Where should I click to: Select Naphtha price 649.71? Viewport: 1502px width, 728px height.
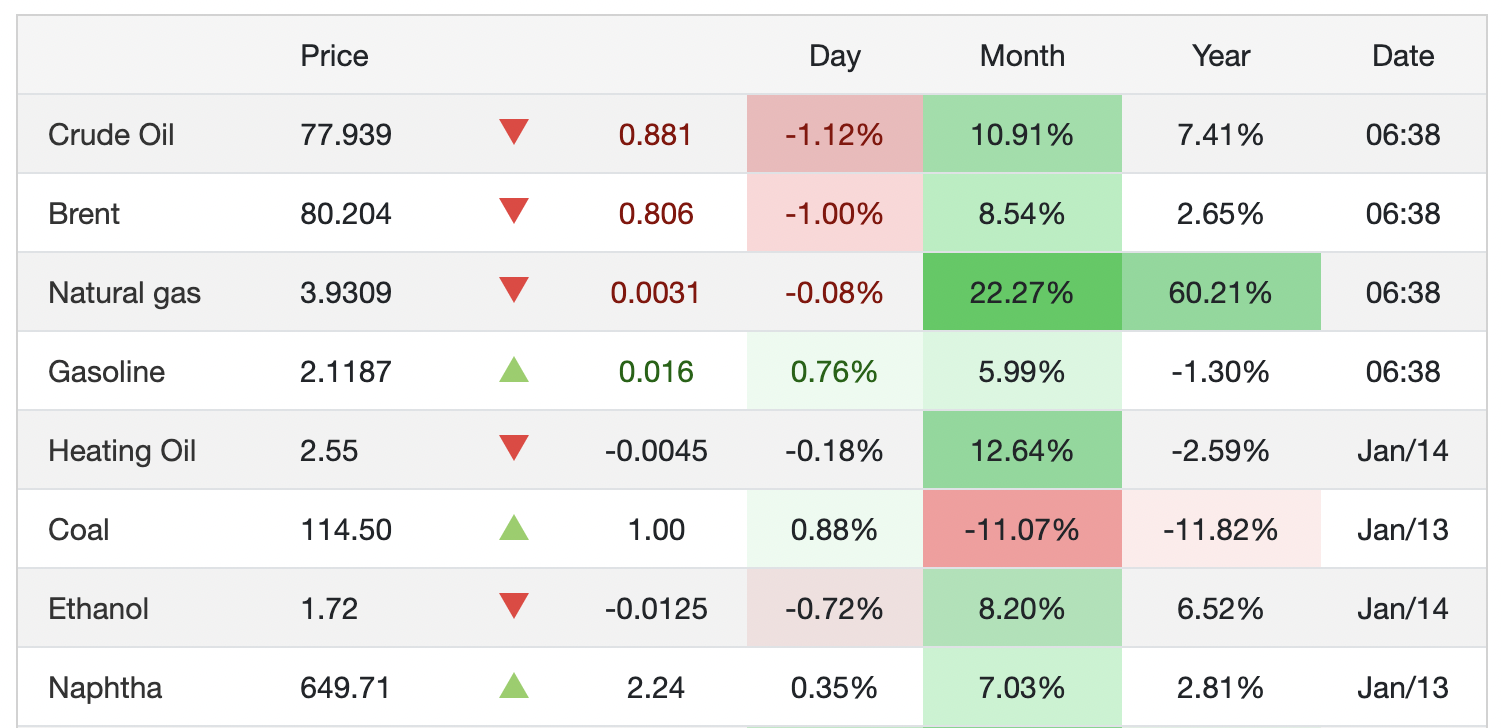[345, 688]
